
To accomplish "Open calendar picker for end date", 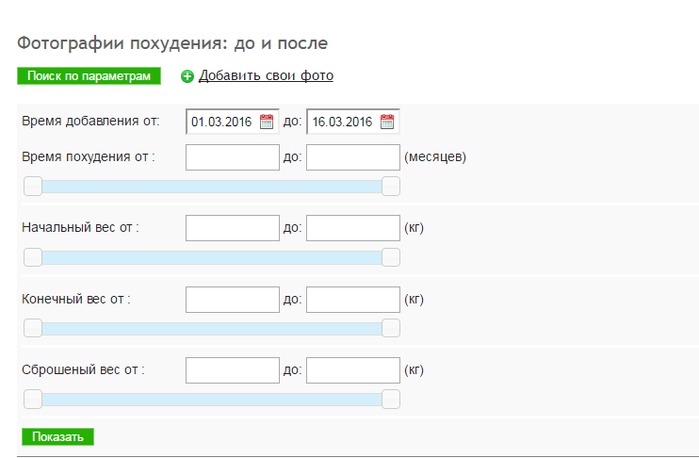I will 387,122.
